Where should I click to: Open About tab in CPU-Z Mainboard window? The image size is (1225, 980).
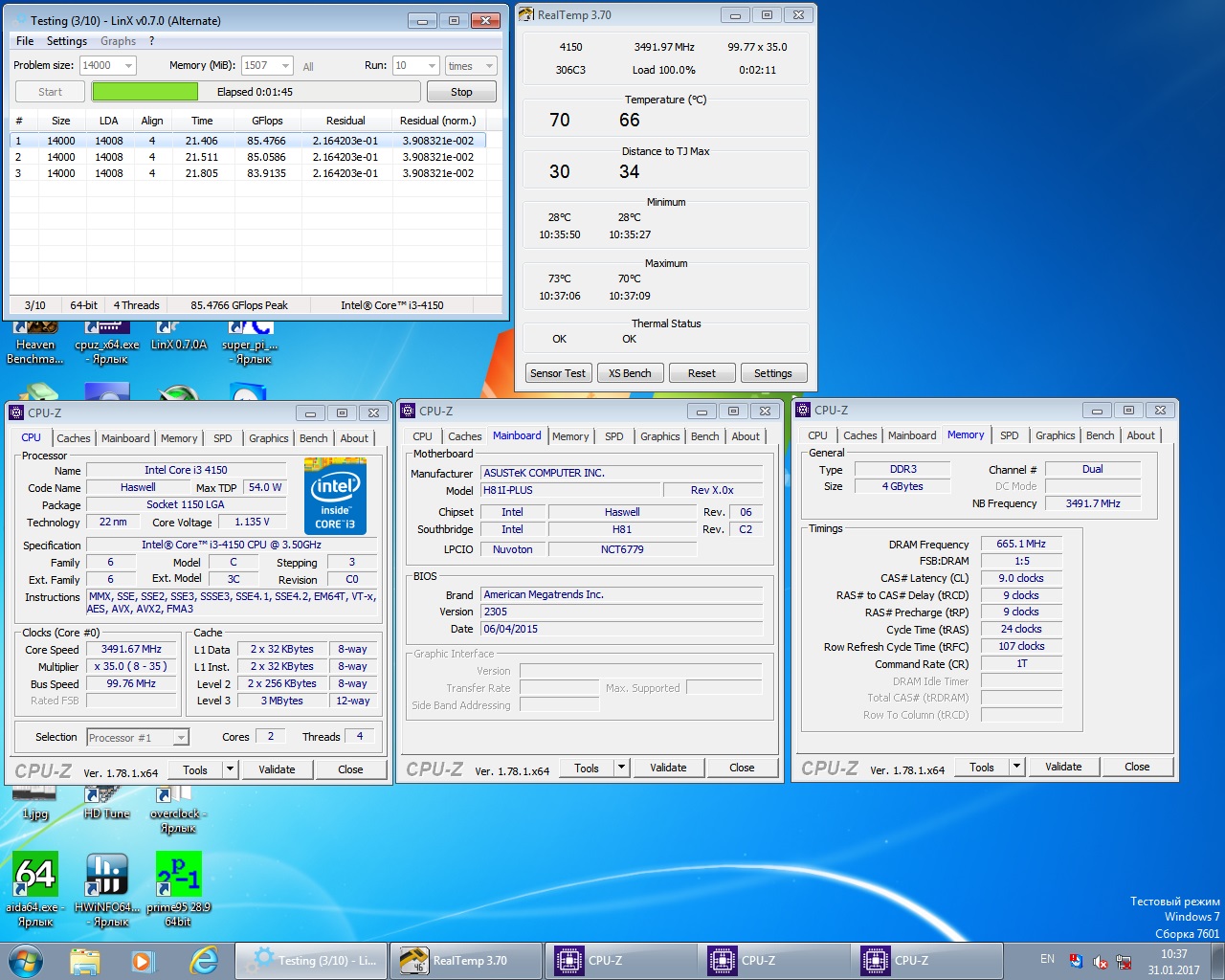(746, 436)
